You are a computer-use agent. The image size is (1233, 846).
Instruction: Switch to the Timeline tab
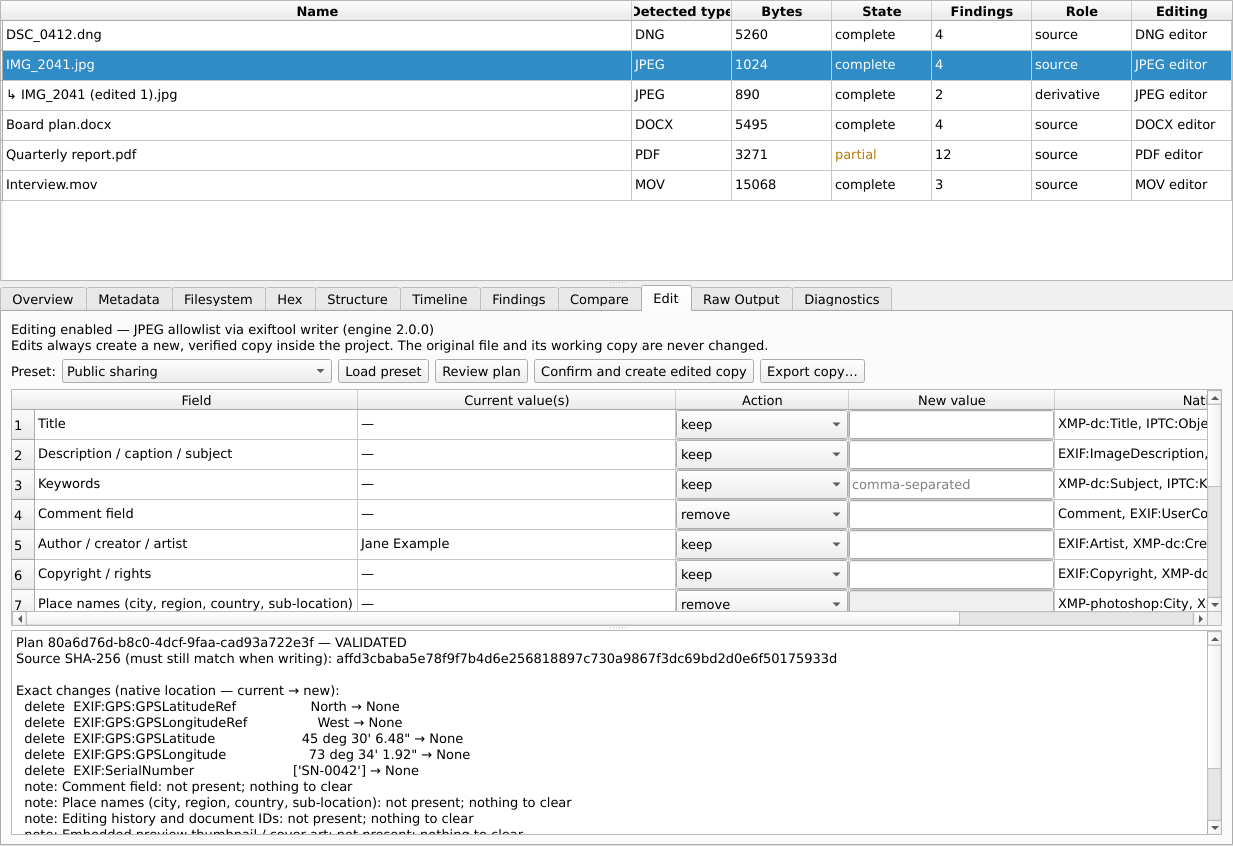coord(440,299)
